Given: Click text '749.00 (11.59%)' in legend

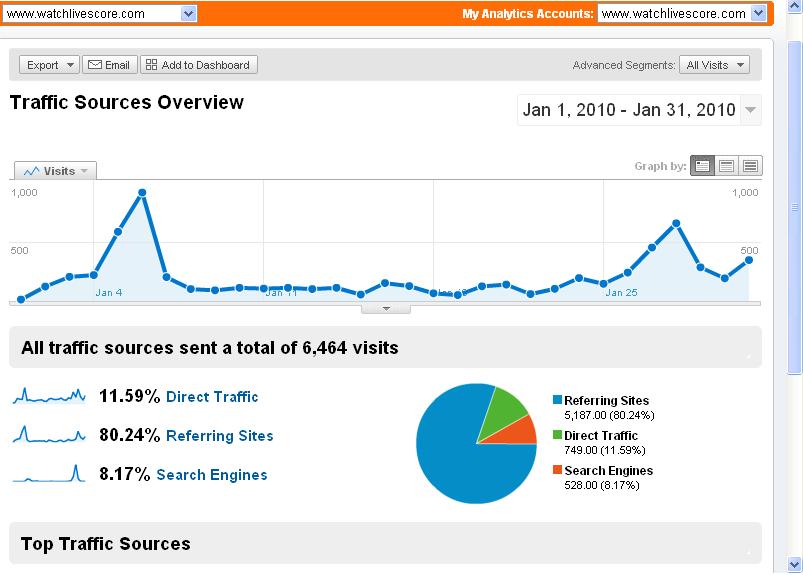Looking at the screenshot, I should click(605, 450).
